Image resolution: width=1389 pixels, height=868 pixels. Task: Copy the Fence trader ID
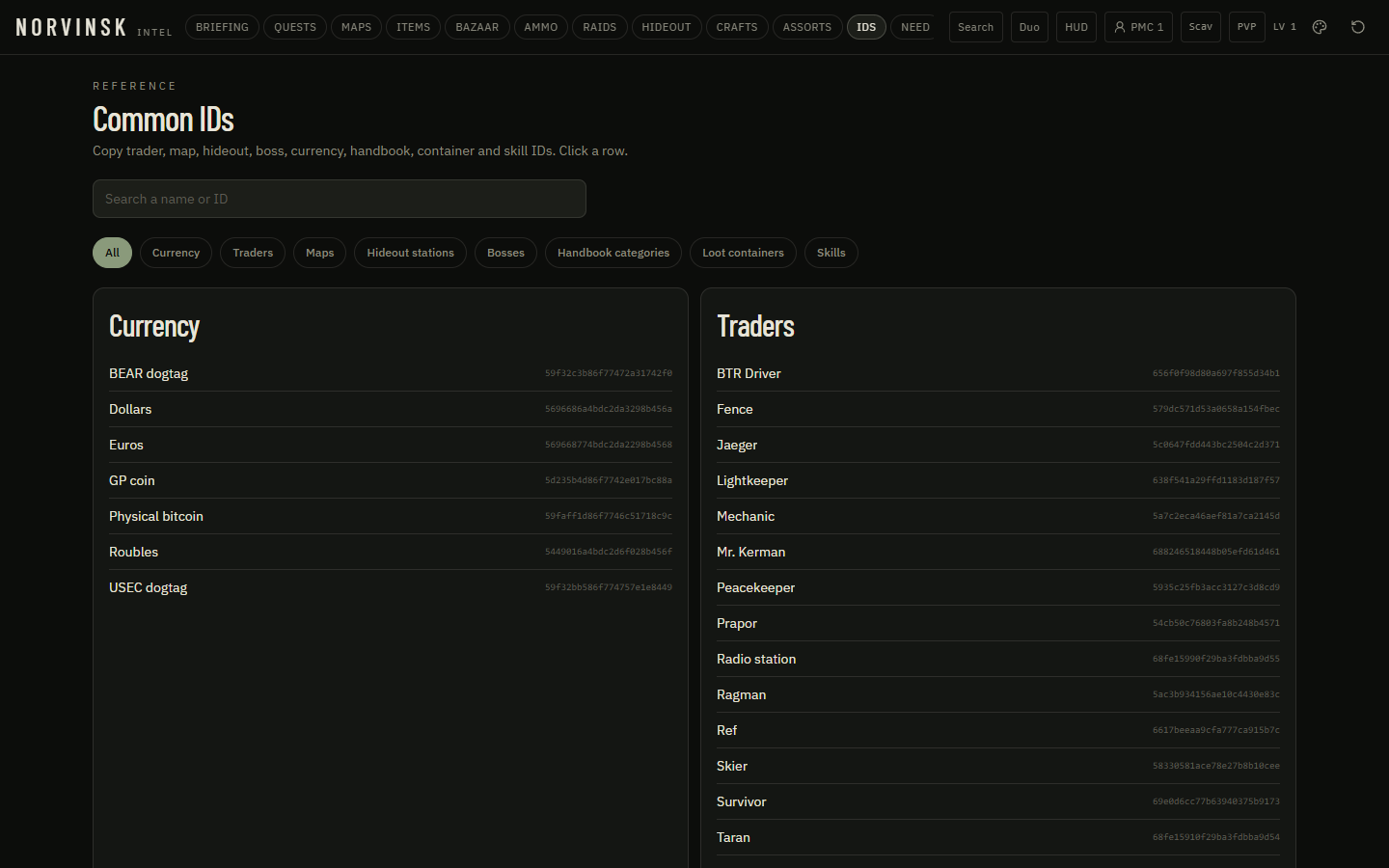(998, 409)
